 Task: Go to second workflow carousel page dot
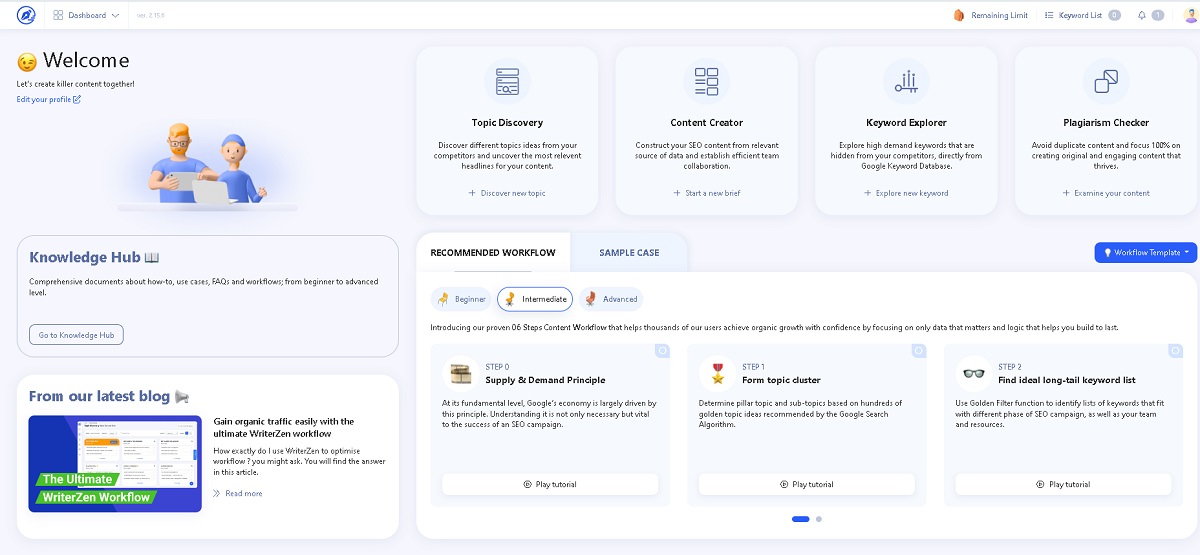click(x=819, y=519)
